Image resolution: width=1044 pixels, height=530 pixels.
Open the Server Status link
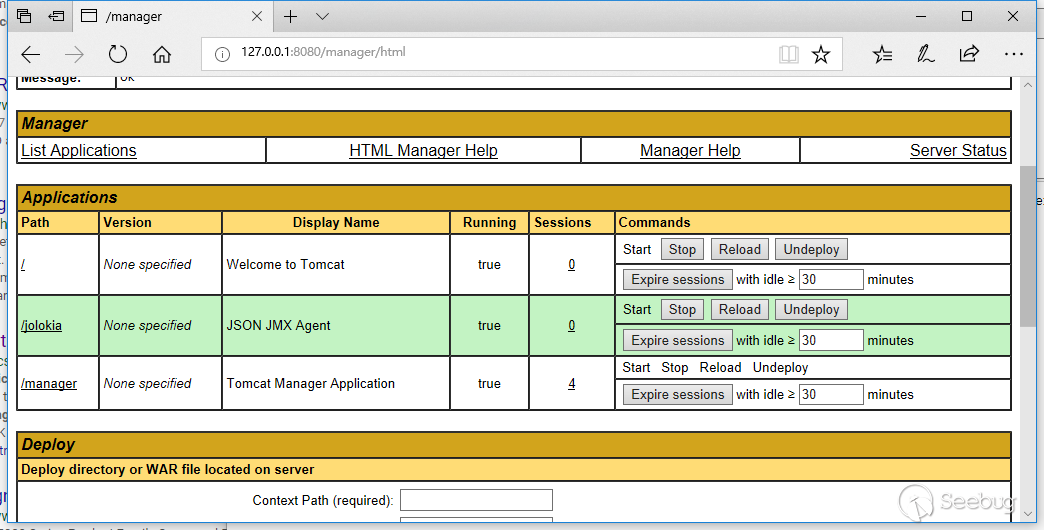957,151
